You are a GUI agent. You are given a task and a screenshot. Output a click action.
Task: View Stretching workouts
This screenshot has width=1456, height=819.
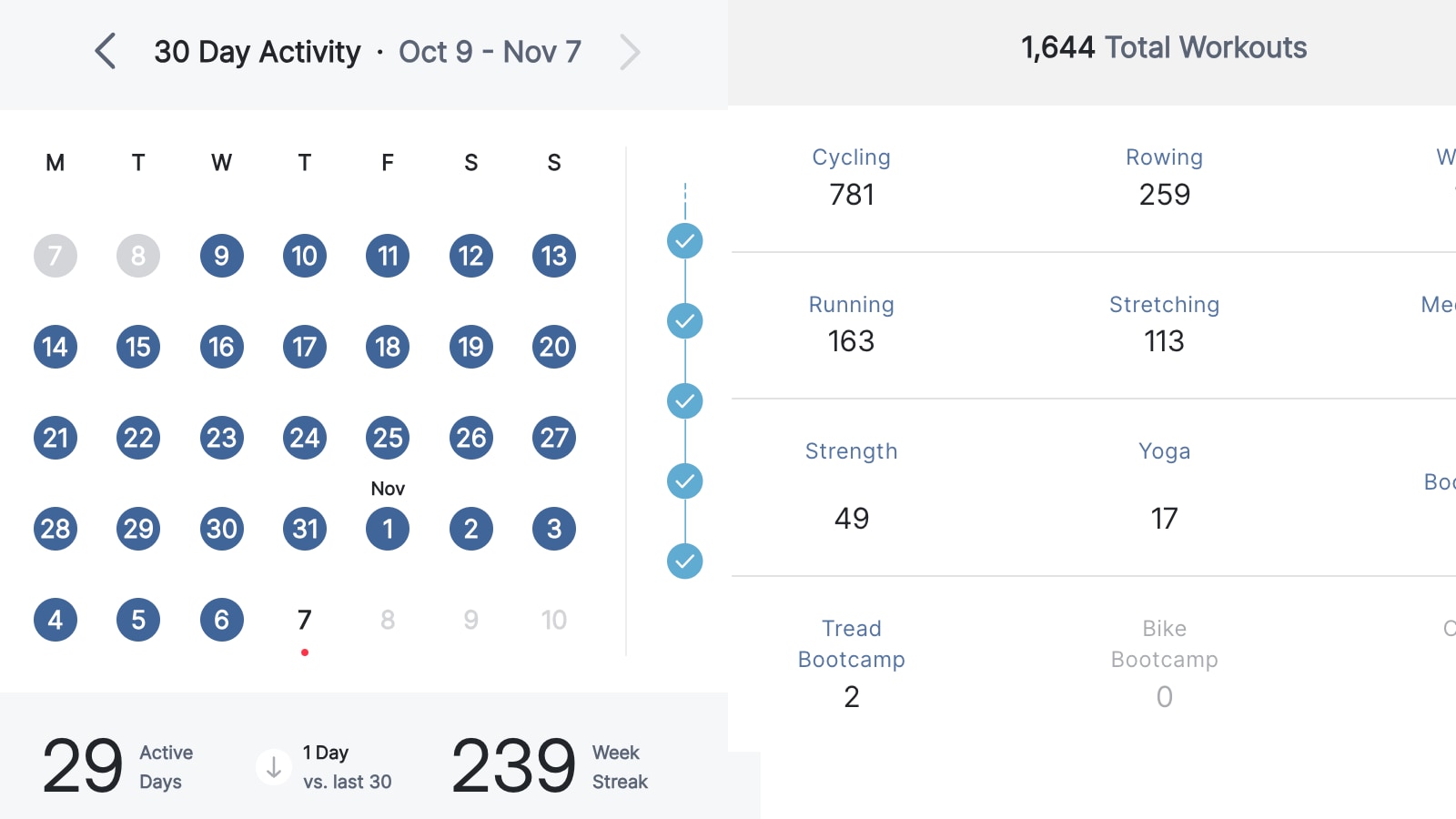click(1165, 323)
